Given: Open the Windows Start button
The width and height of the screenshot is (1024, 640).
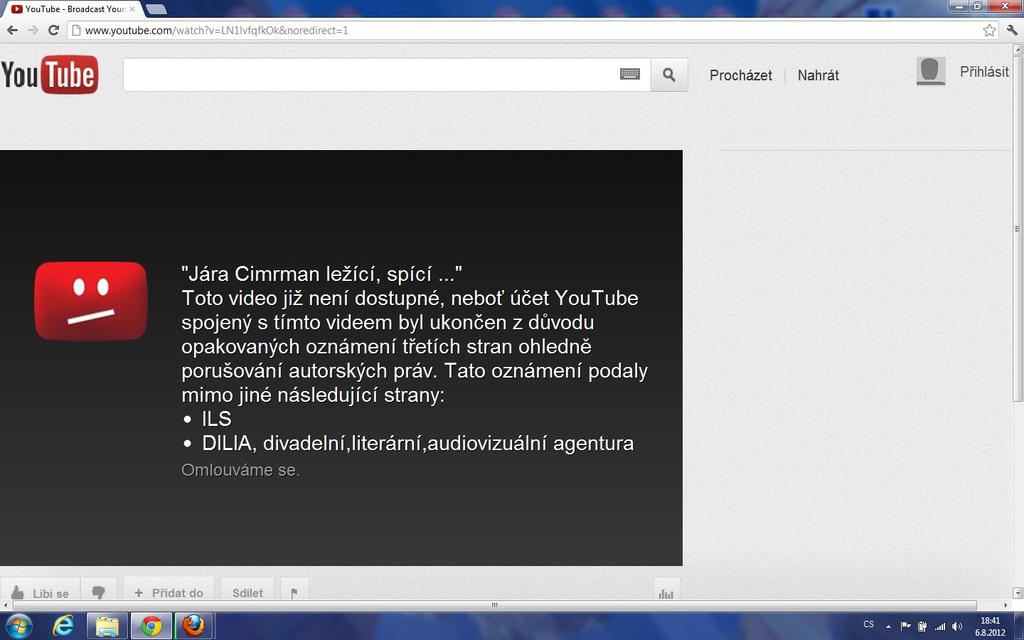Looking at the screenshot, I should (x=18, y=626).
